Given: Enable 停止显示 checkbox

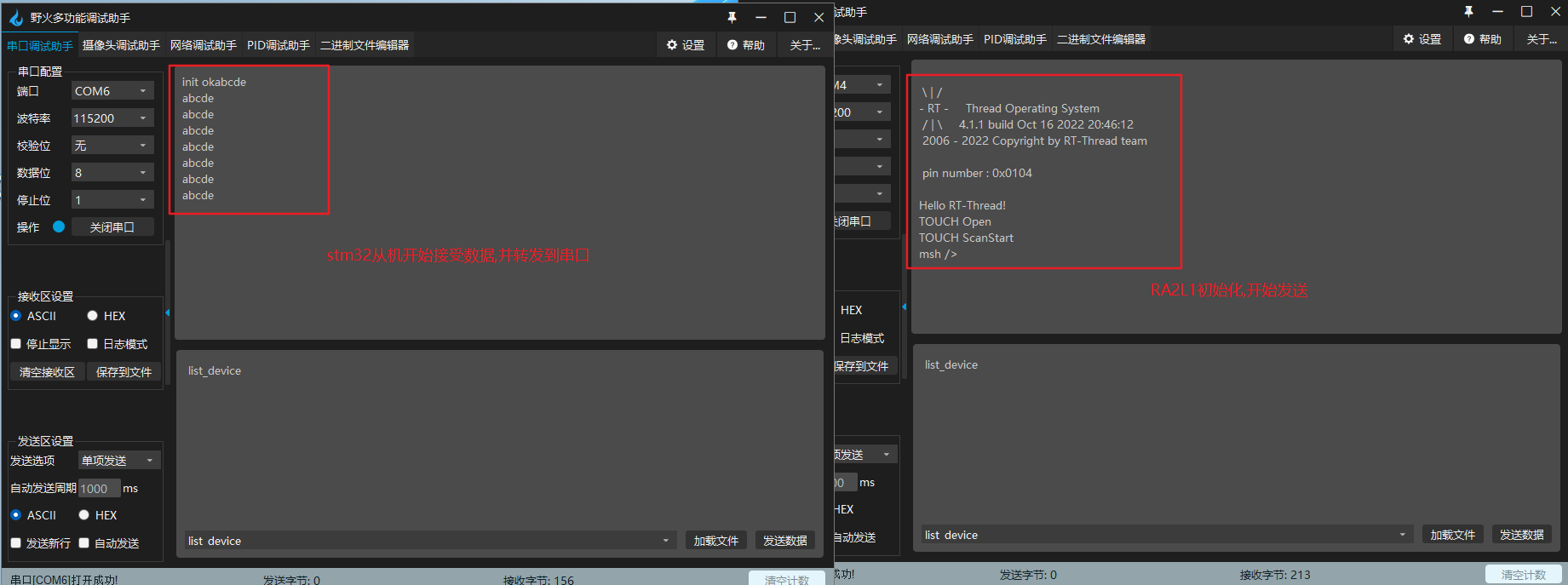Looking at the screenshot, I should [x=15, y=344].
